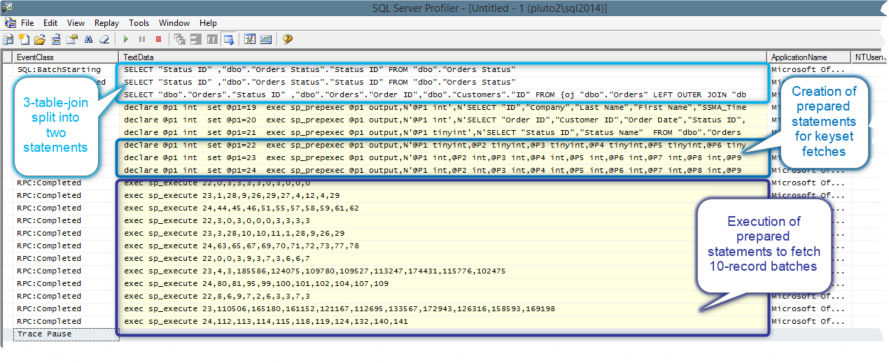Stop the trace with red square button

tap(158, 40)
